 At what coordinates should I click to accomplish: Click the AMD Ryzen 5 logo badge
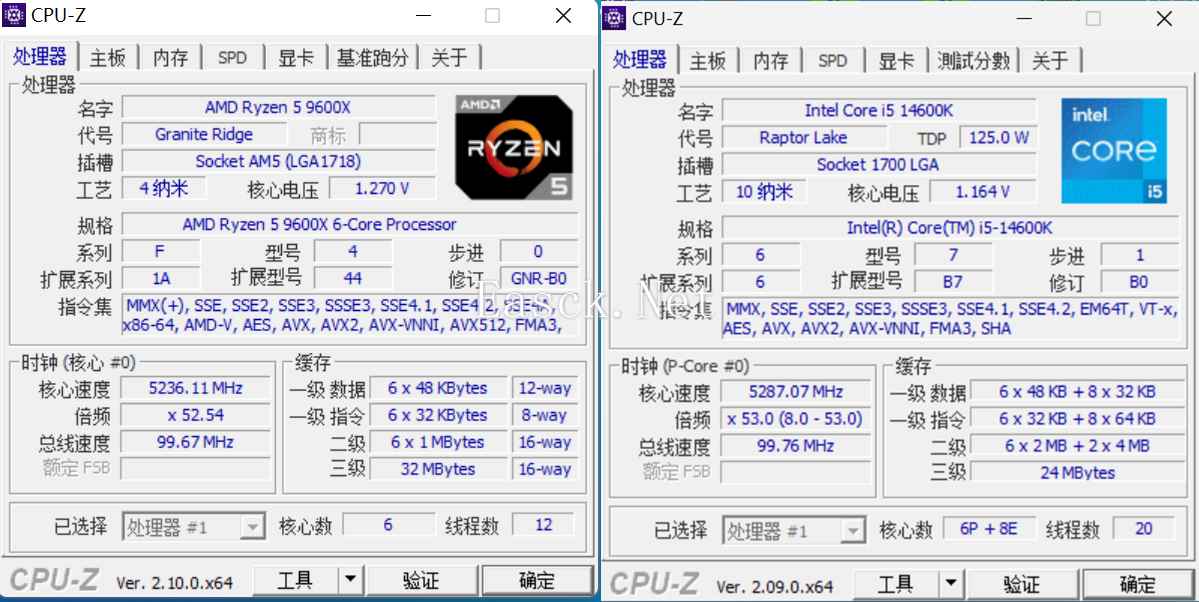pos(514,147)
